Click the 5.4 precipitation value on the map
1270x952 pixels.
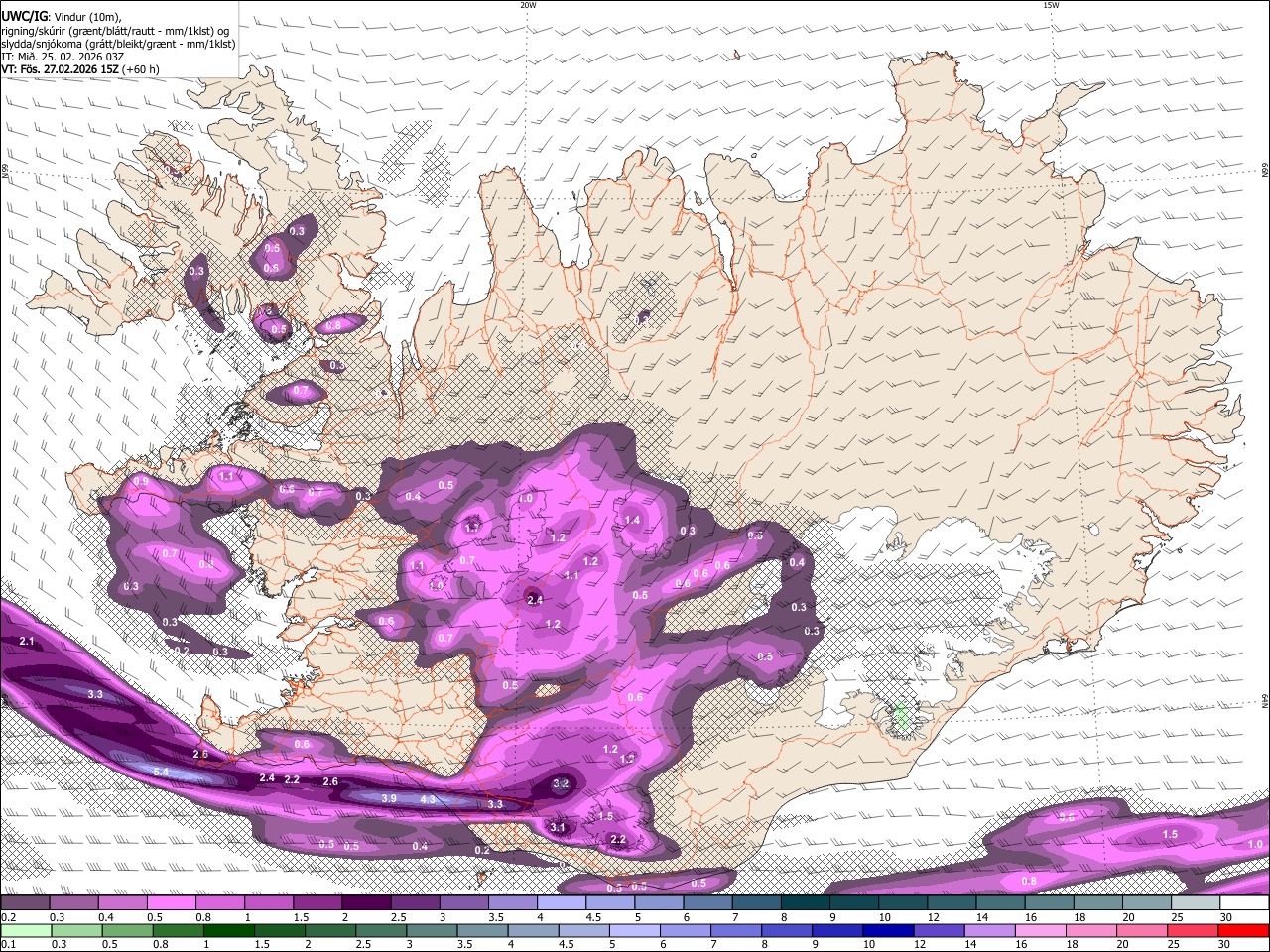(161, 772)
